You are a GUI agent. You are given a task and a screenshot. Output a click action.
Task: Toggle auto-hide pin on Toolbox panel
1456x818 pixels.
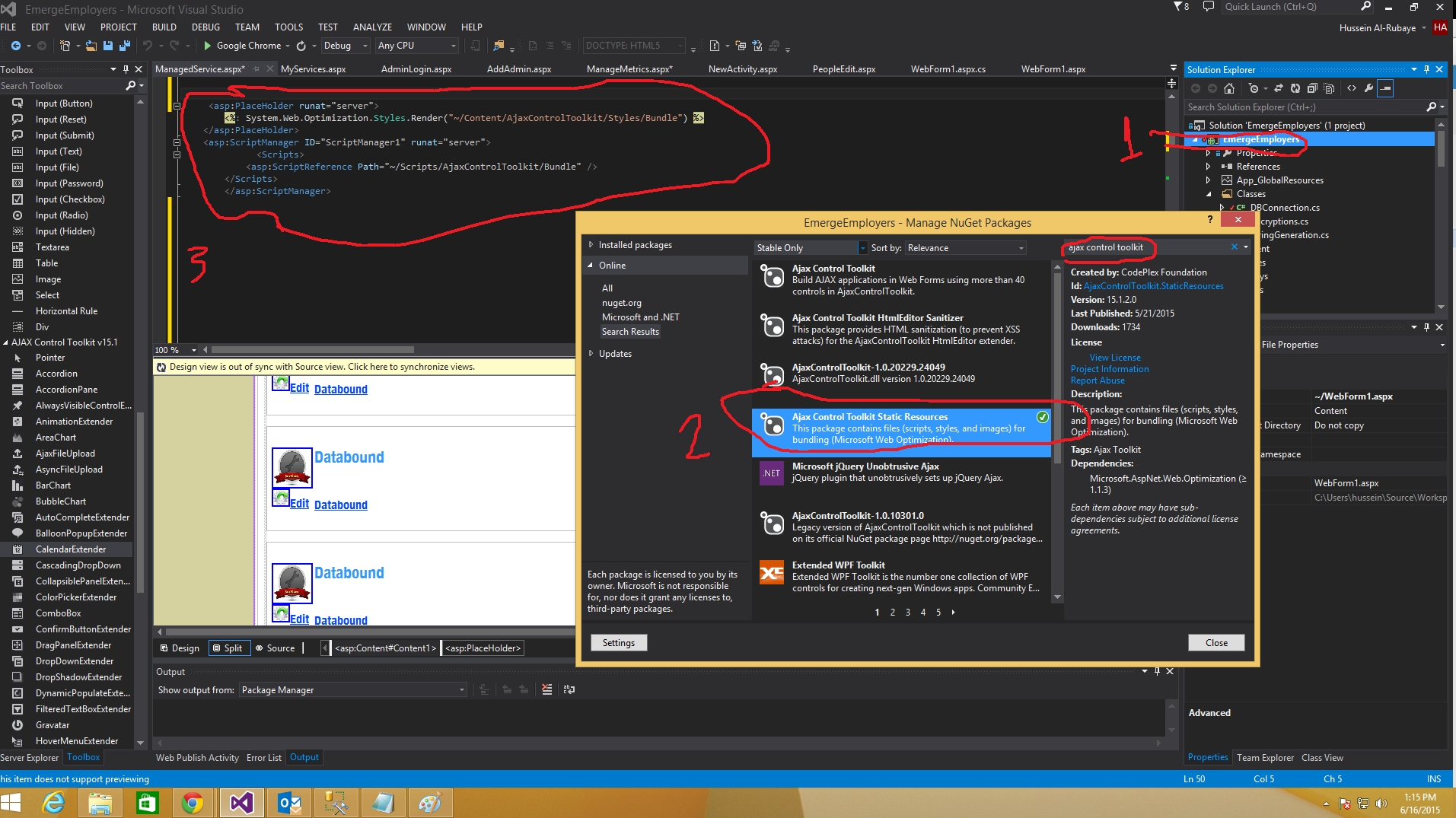click(x=126, y=69)
